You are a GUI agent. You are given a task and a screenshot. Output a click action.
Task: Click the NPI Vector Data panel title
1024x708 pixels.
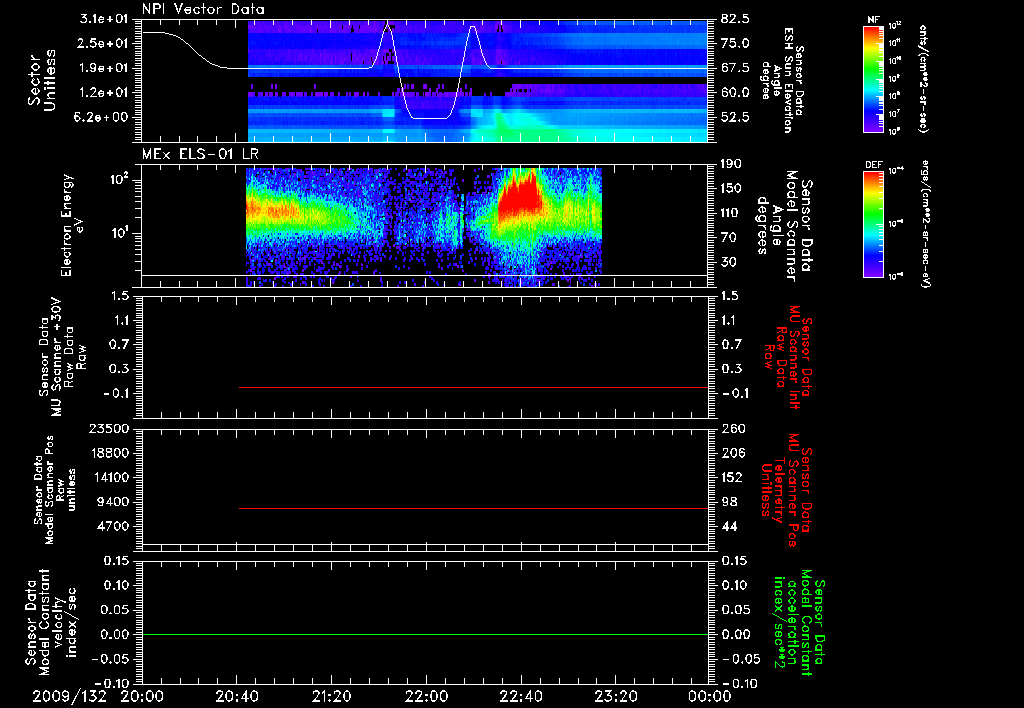(203, 9)
